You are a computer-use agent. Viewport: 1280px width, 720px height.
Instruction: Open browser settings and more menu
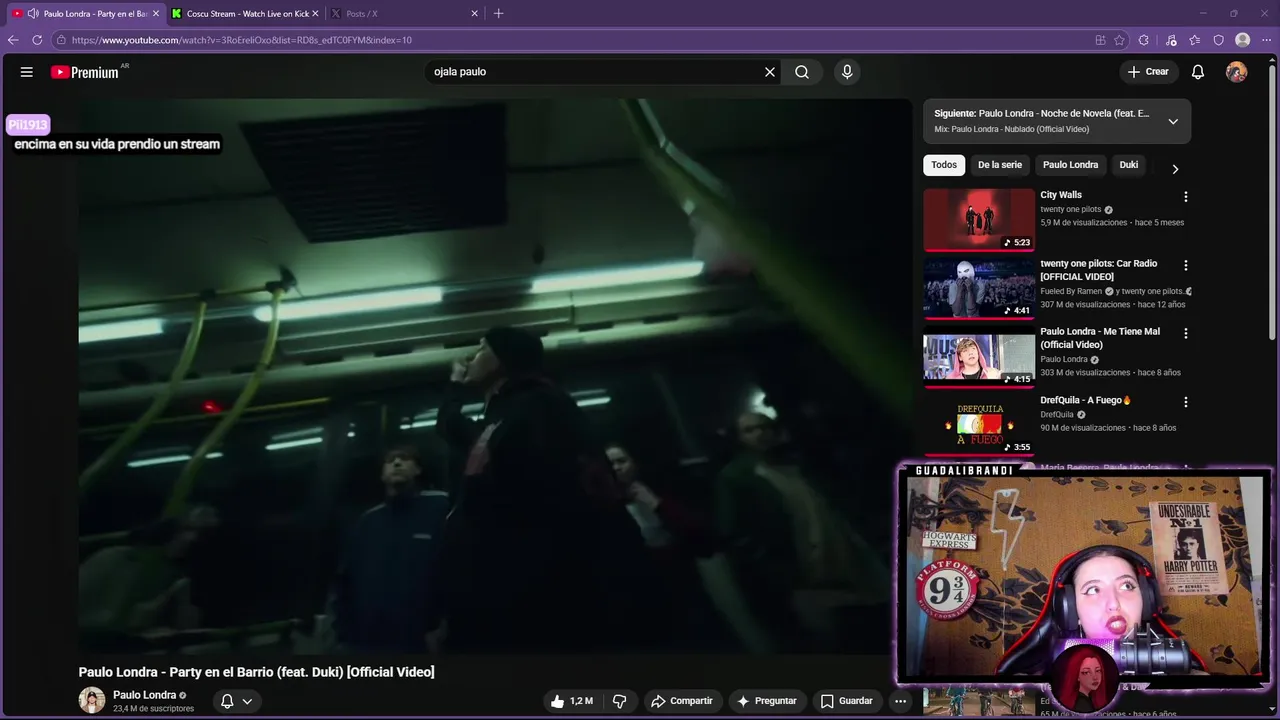(1266, 40)
